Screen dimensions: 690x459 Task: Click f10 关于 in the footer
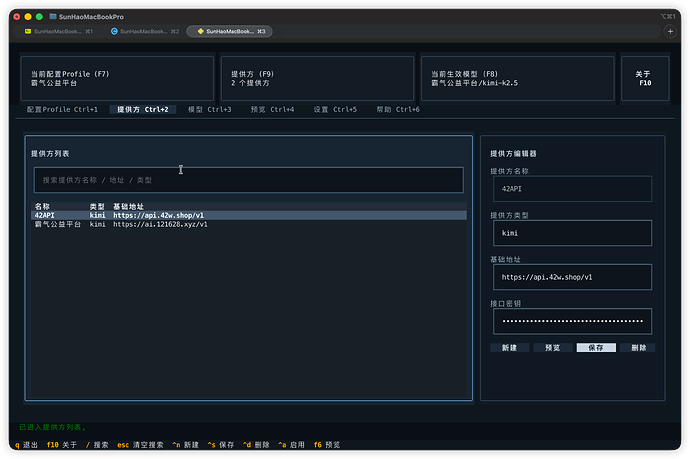[62, 445]
